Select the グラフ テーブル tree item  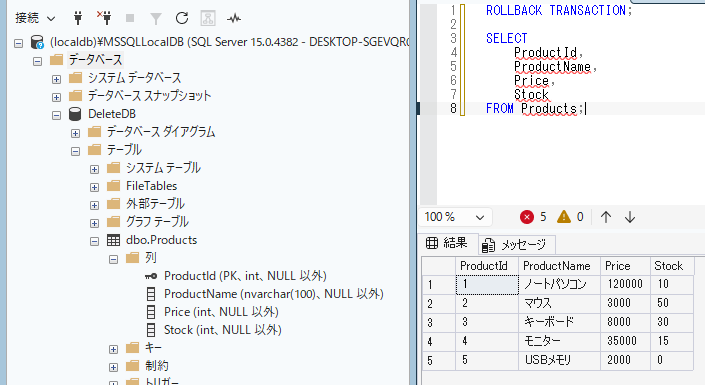[x=157, y=222]
